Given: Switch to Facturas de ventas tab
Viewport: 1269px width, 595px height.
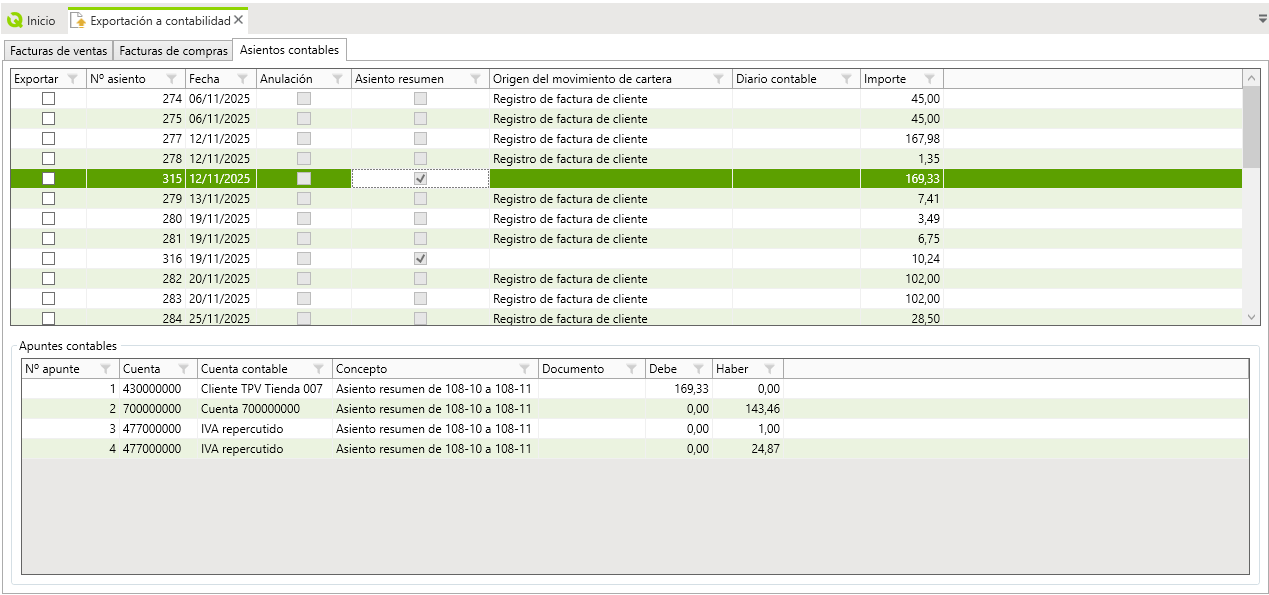Looking at the screenshot, I should [x=58, y=51].
